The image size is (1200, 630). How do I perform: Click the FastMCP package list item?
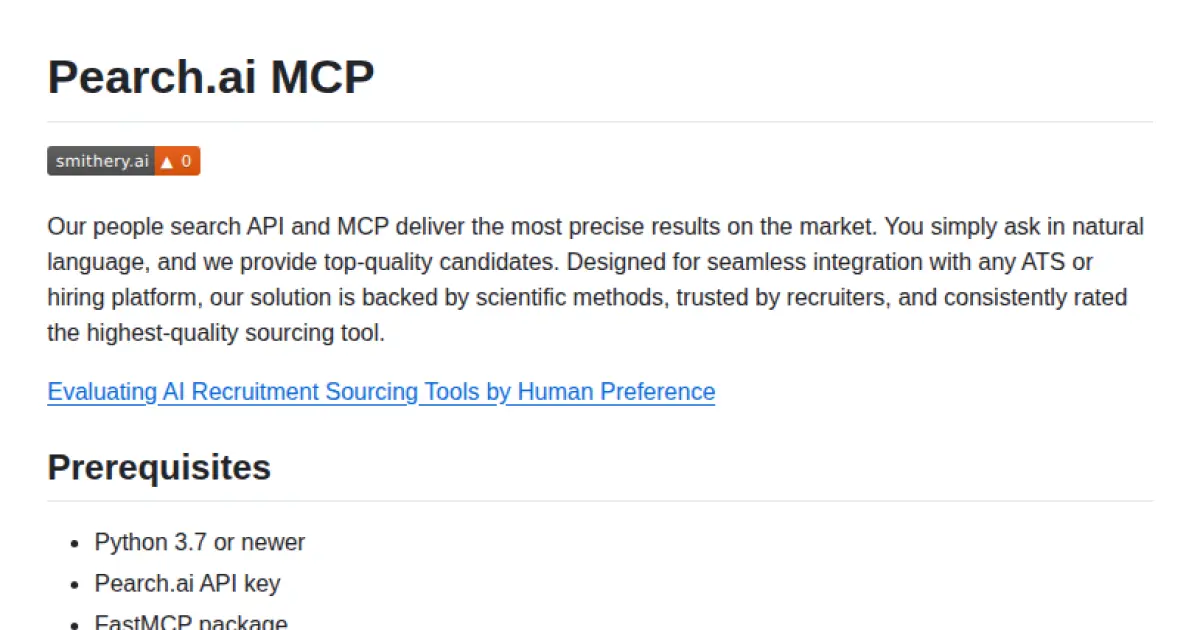tap(191, 623)
